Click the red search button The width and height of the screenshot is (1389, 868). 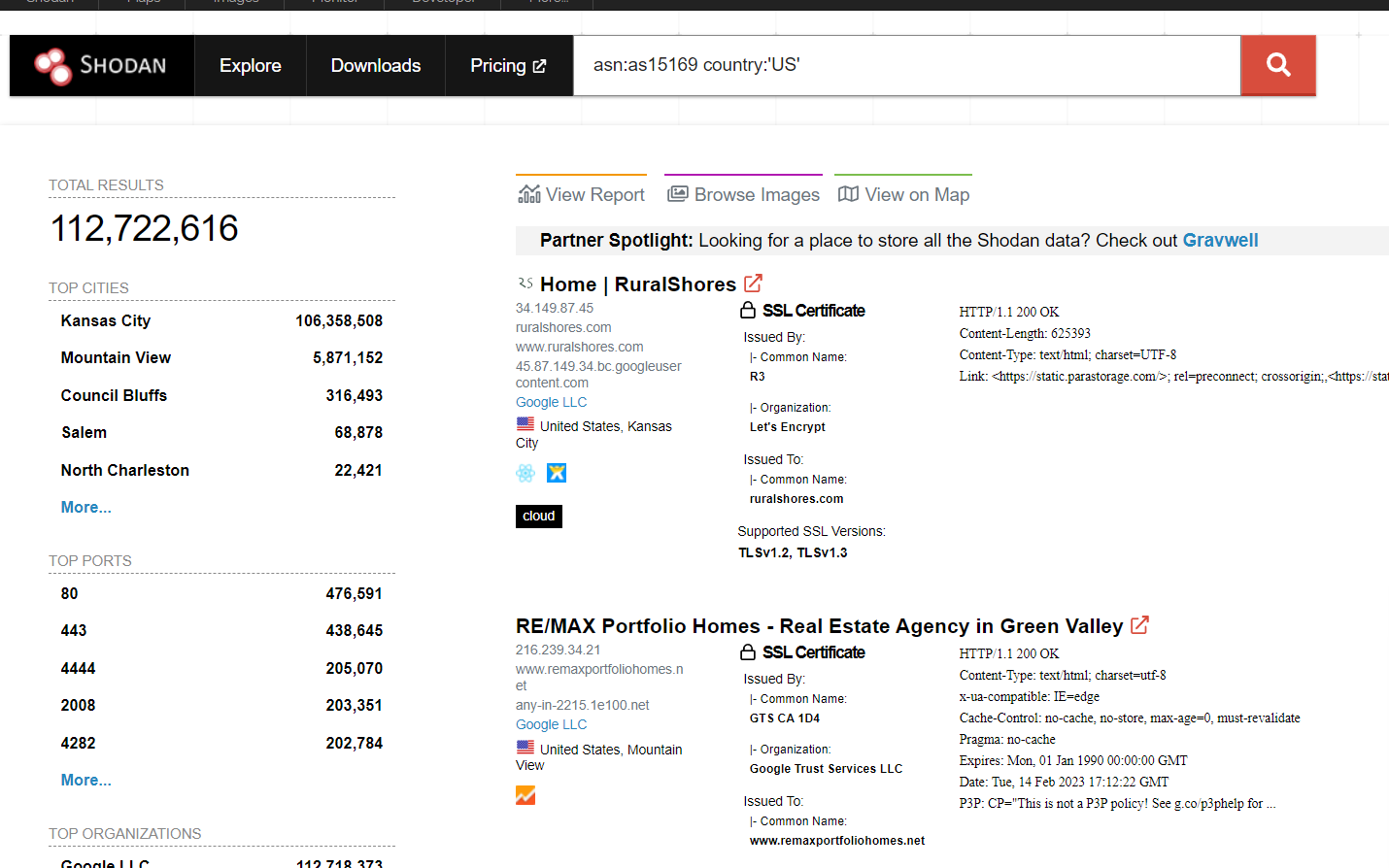pos(1278,65)
